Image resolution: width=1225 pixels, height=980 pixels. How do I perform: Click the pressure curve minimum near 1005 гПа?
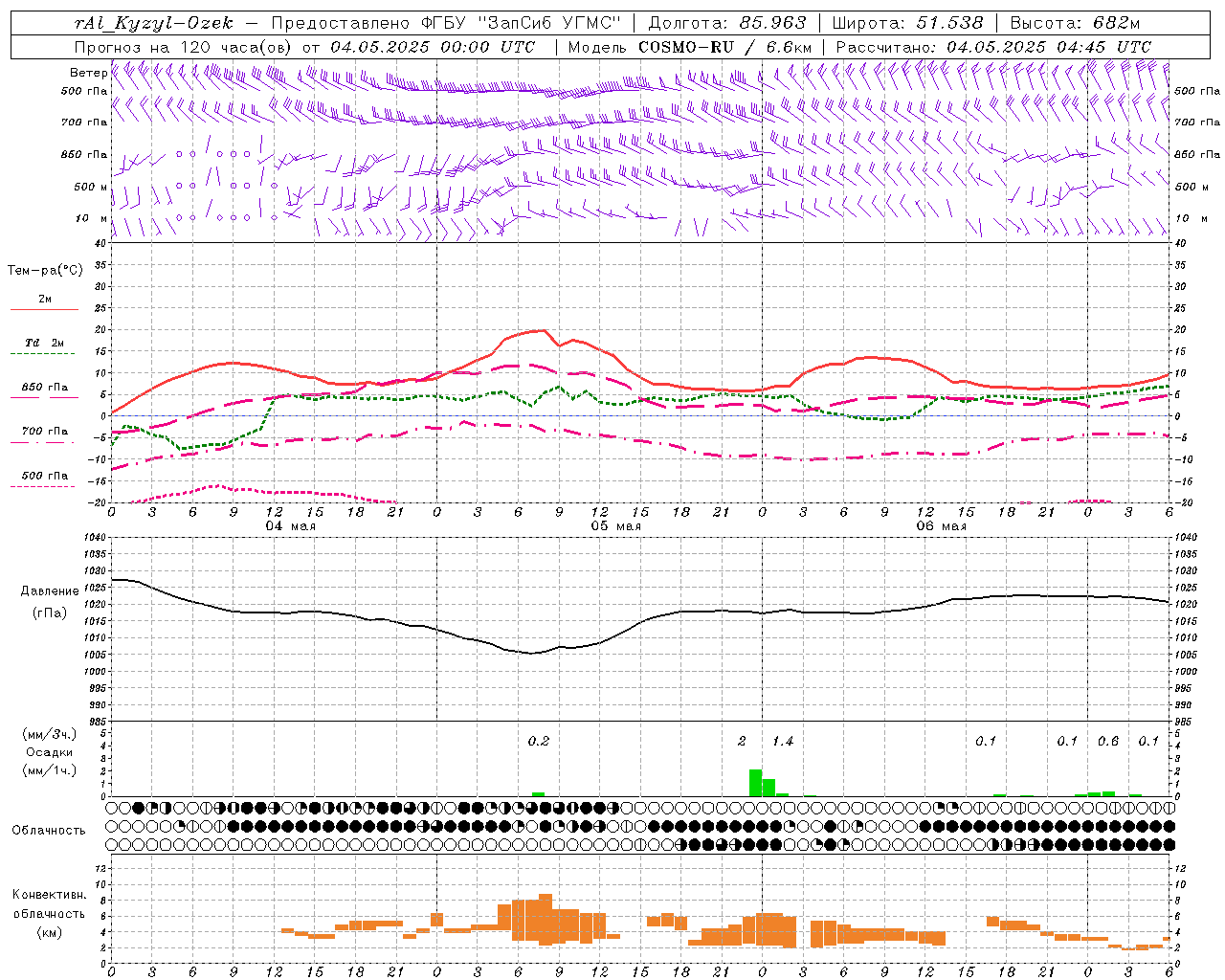pyautogui.click(x=532, y=653)
